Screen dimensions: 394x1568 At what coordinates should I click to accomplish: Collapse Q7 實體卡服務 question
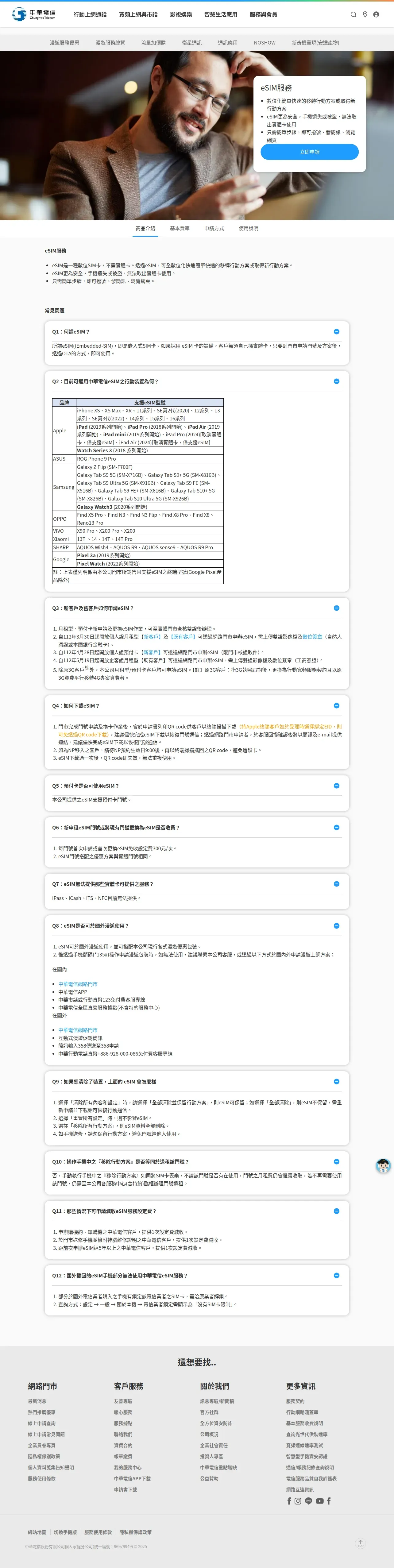click(336, 884)
